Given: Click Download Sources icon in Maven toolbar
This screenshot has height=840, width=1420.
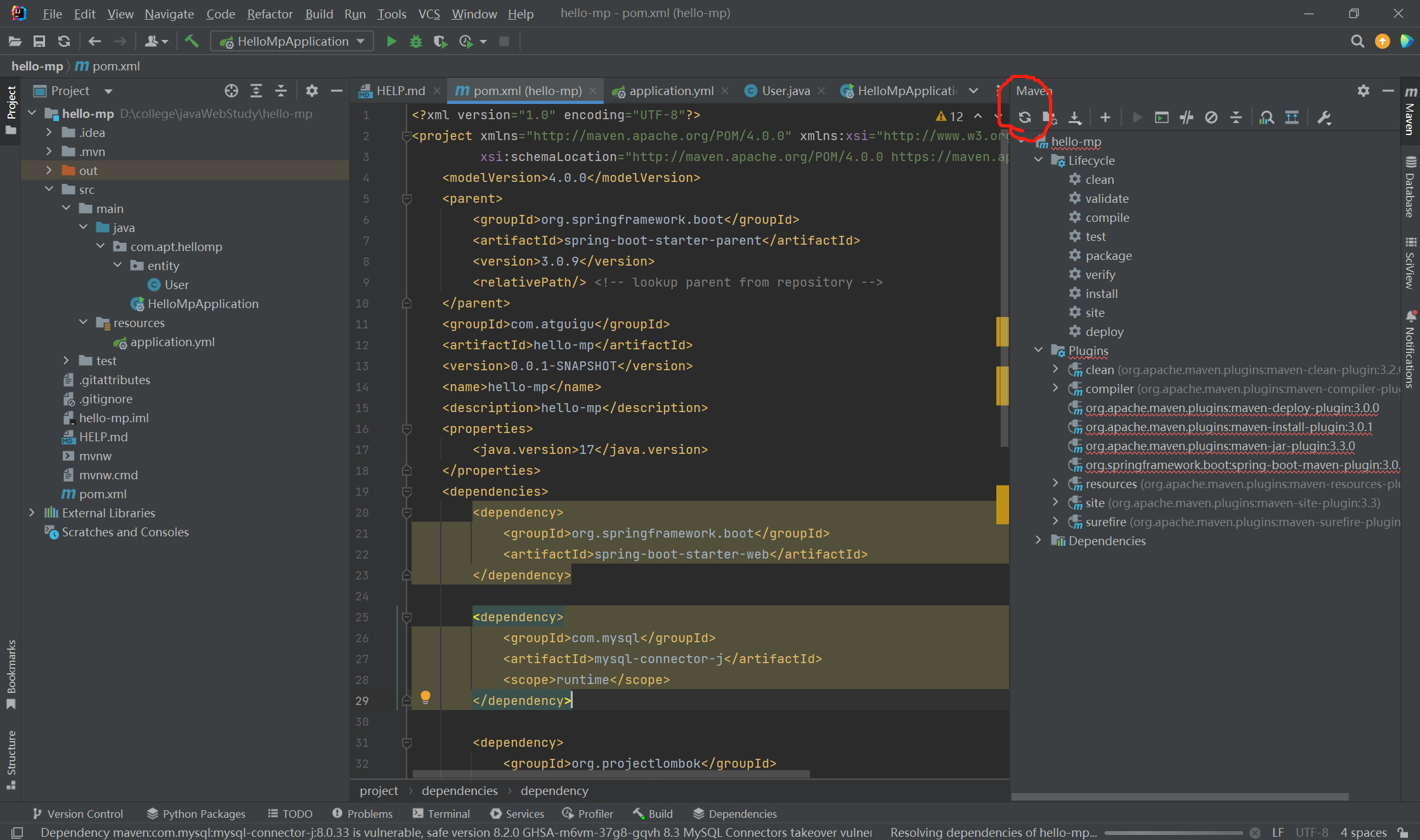Looking at the screenshot, I should (1074, 117).
